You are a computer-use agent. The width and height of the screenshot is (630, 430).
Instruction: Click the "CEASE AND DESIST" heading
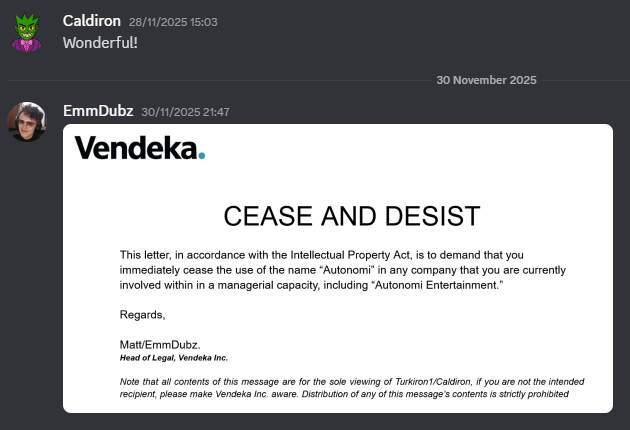click(x=351, y=216)
